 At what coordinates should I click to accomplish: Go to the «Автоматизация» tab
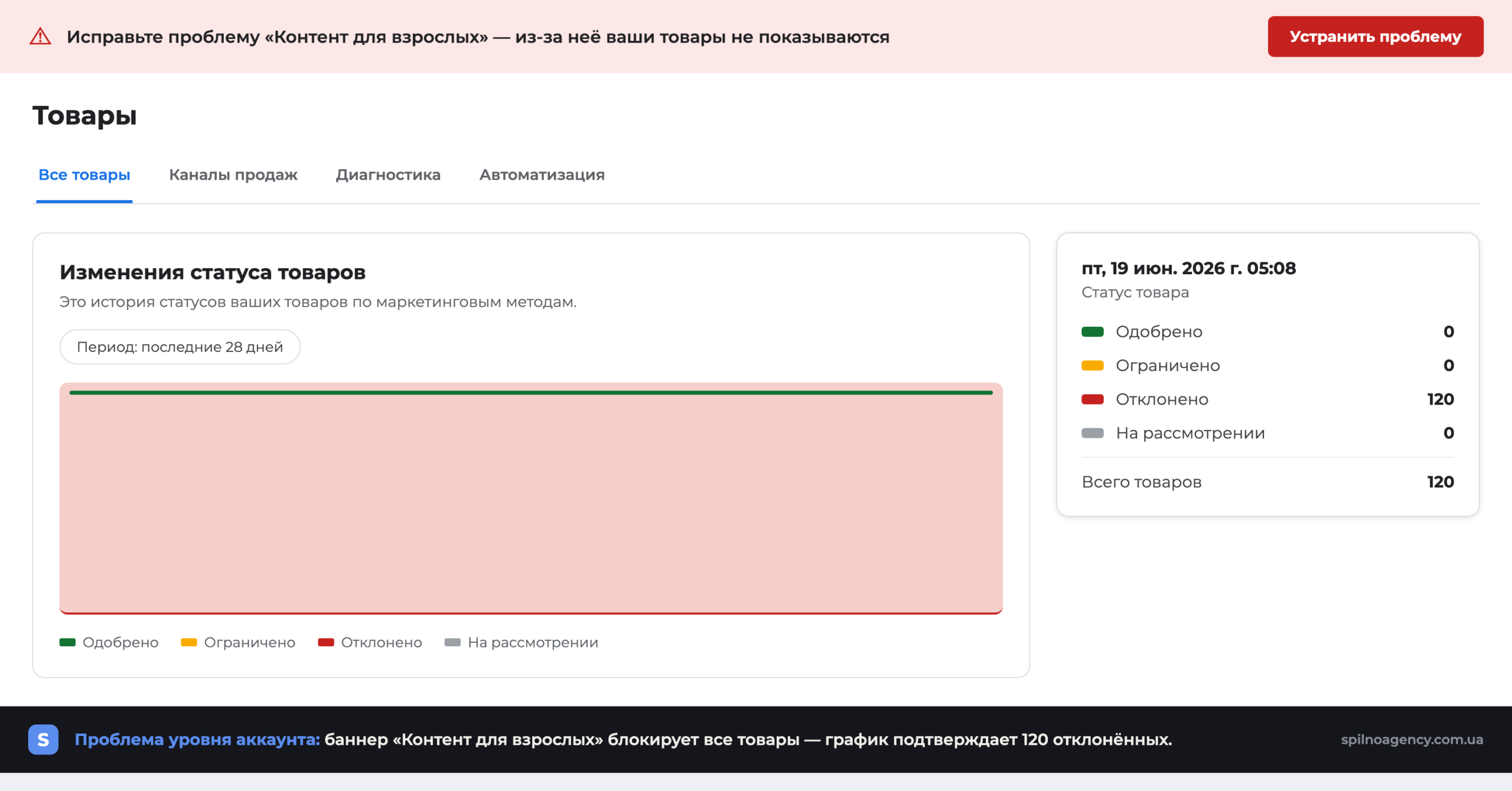[542, 175]
